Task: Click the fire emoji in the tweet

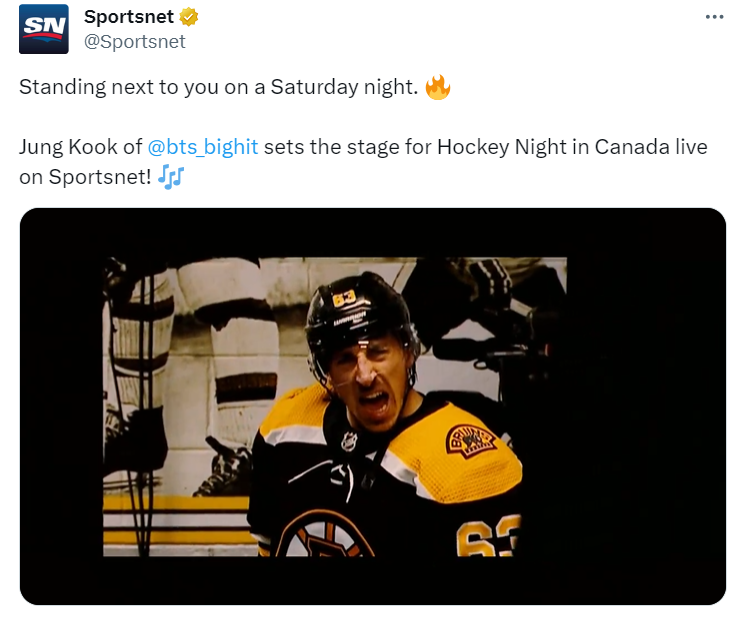Action: coord(438,88)
